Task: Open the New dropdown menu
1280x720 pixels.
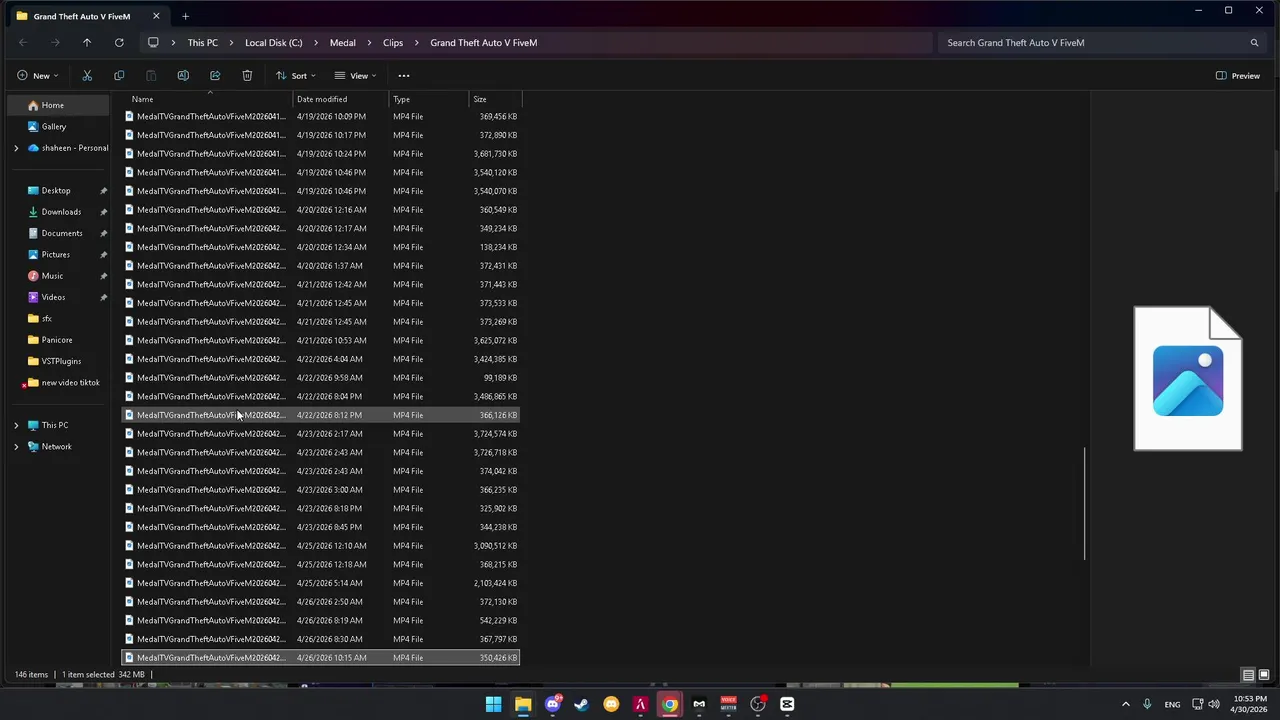Action: click(37, 75)
